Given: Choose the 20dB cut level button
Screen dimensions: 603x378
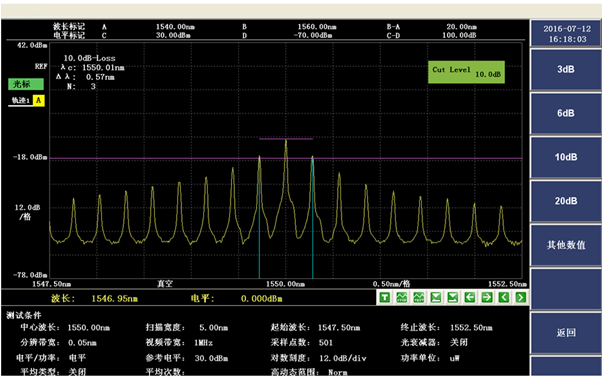Looking at the screenshot, I should pos(566,201).
